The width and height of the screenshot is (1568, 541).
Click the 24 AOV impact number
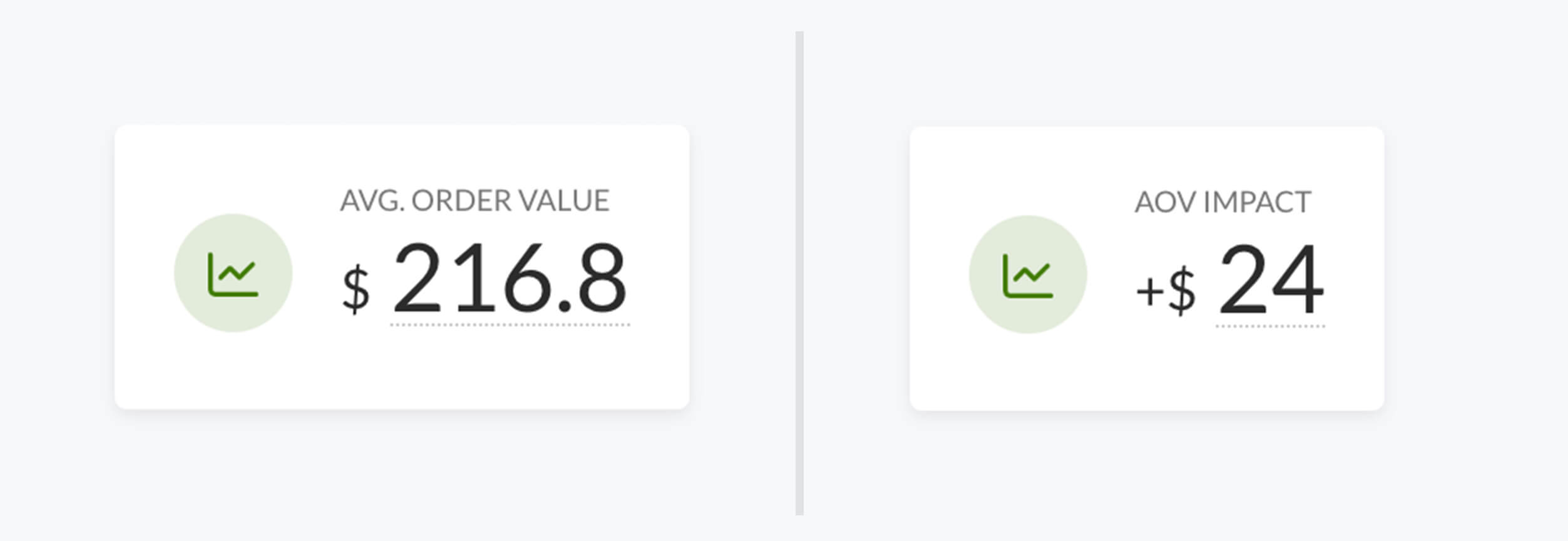1271,279
